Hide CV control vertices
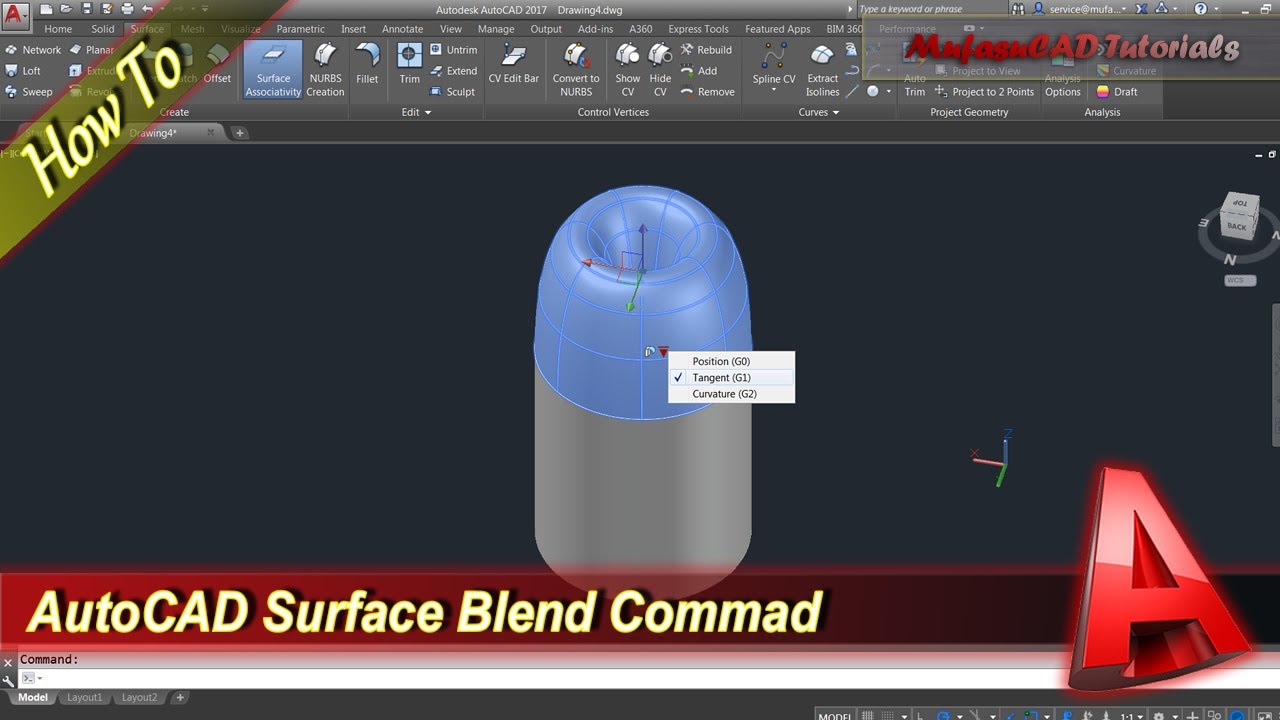This screenshot has height=720, width=1280. coord(660,70)
